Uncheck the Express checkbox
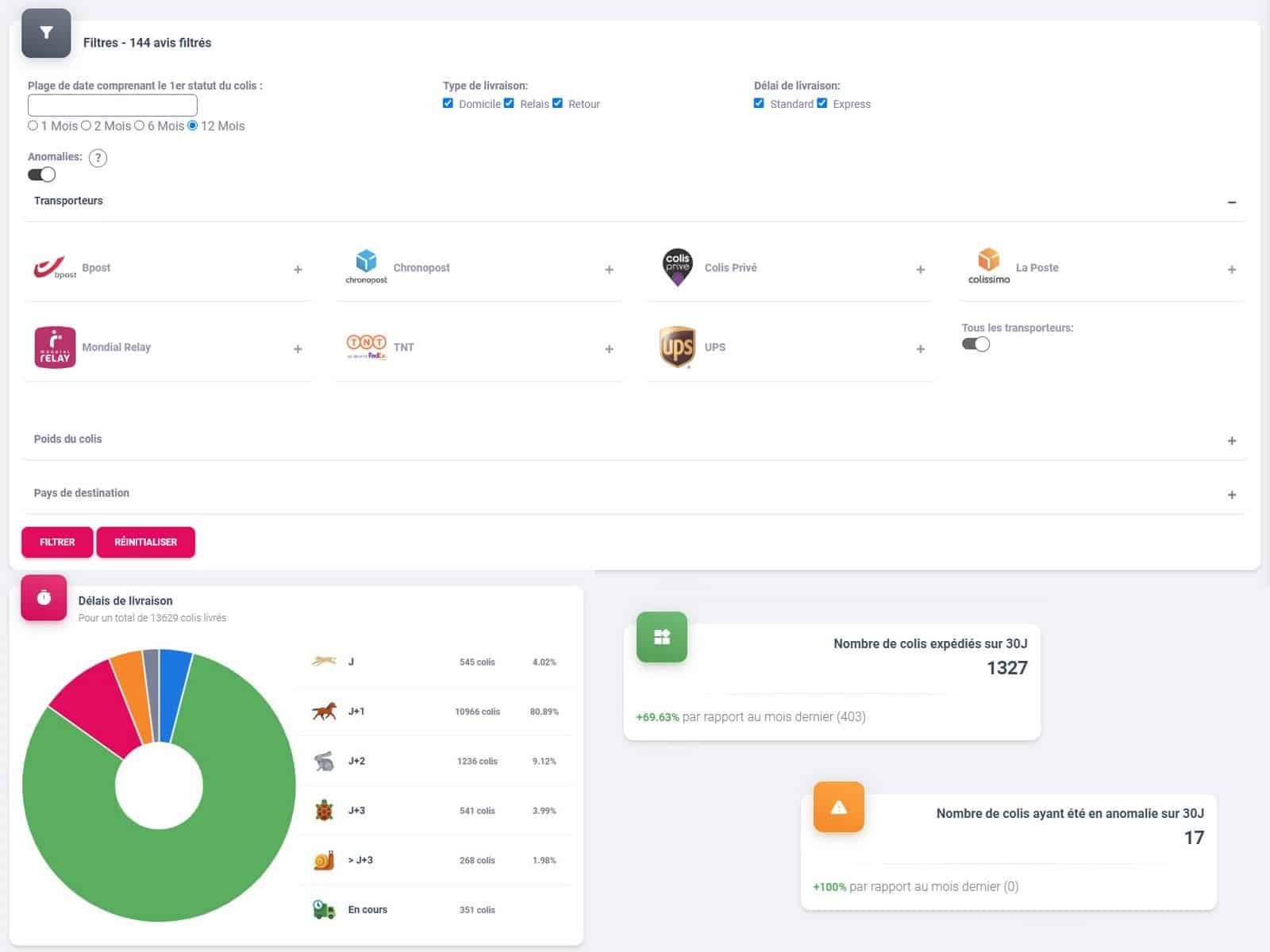This screenshot has height=952, width=1270. coord(822,103)
